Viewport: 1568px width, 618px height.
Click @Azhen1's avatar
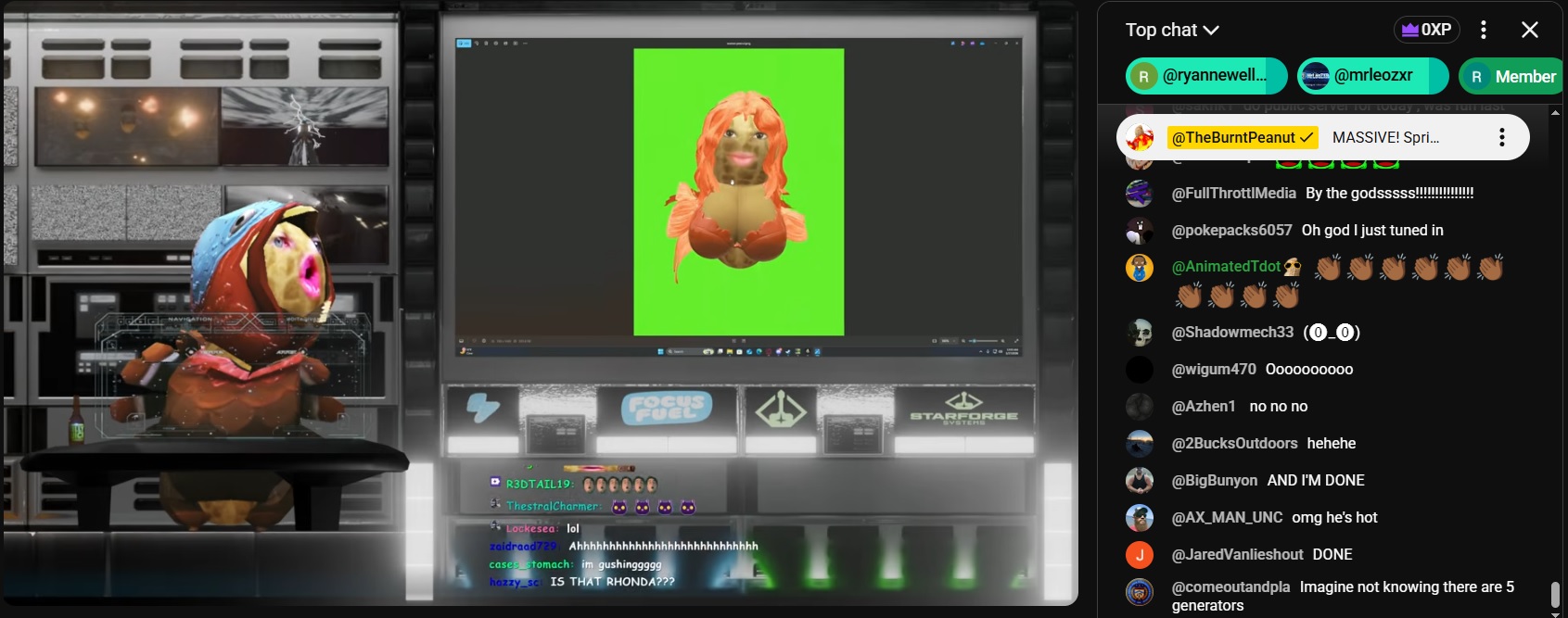[1140, 406]
